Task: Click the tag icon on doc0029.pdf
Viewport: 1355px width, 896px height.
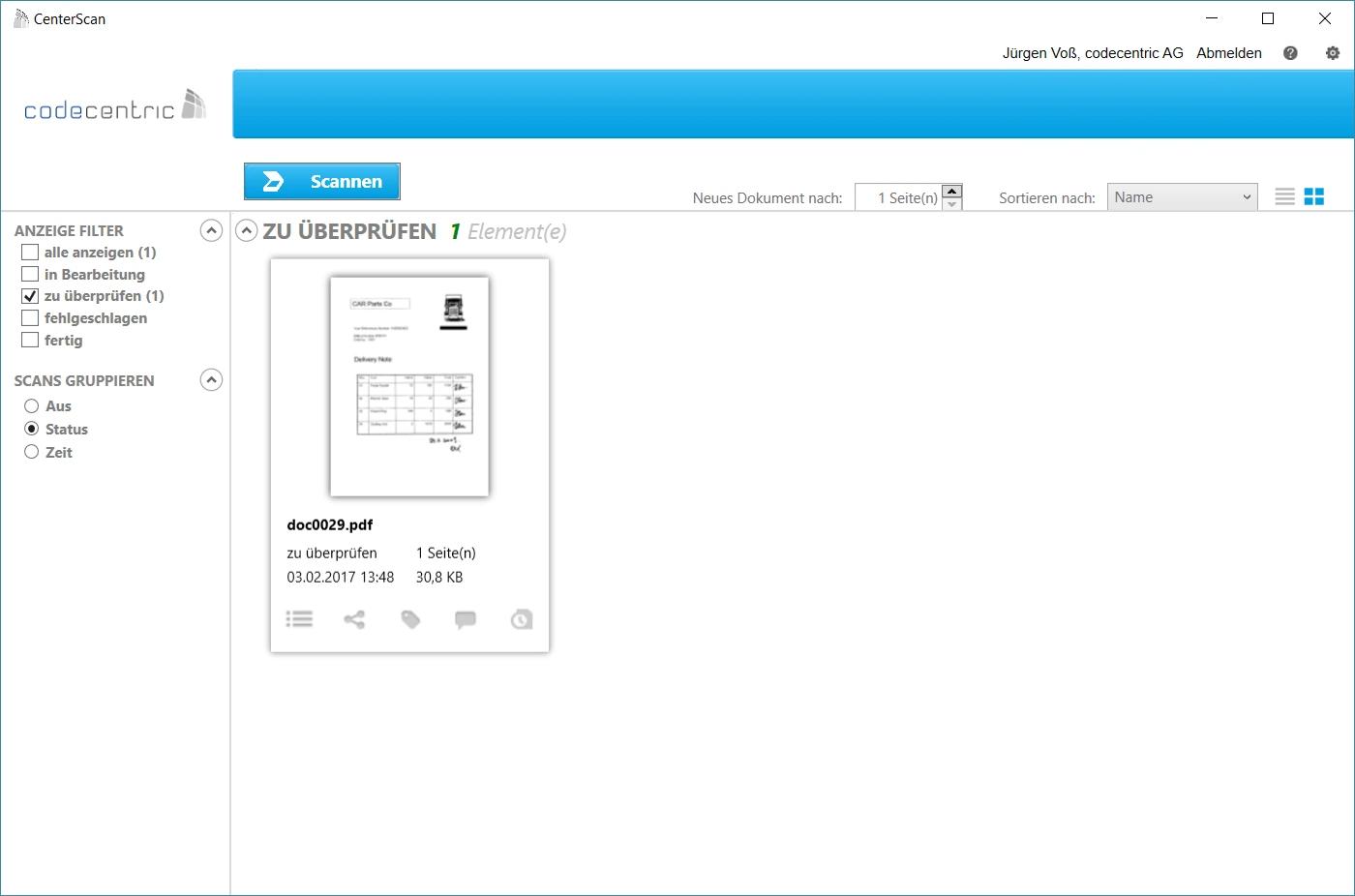Action: pyautogui.click(x=410, y=619)
